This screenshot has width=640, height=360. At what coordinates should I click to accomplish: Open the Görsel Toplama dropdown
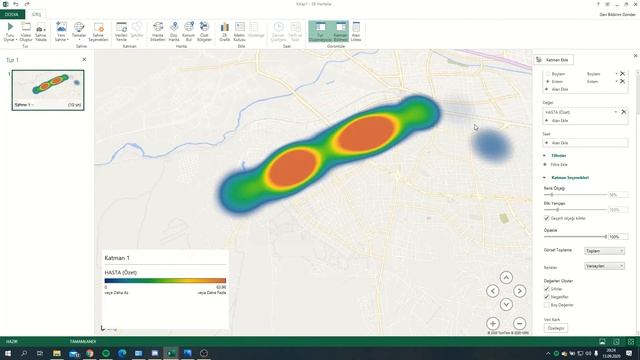point(604,251)
